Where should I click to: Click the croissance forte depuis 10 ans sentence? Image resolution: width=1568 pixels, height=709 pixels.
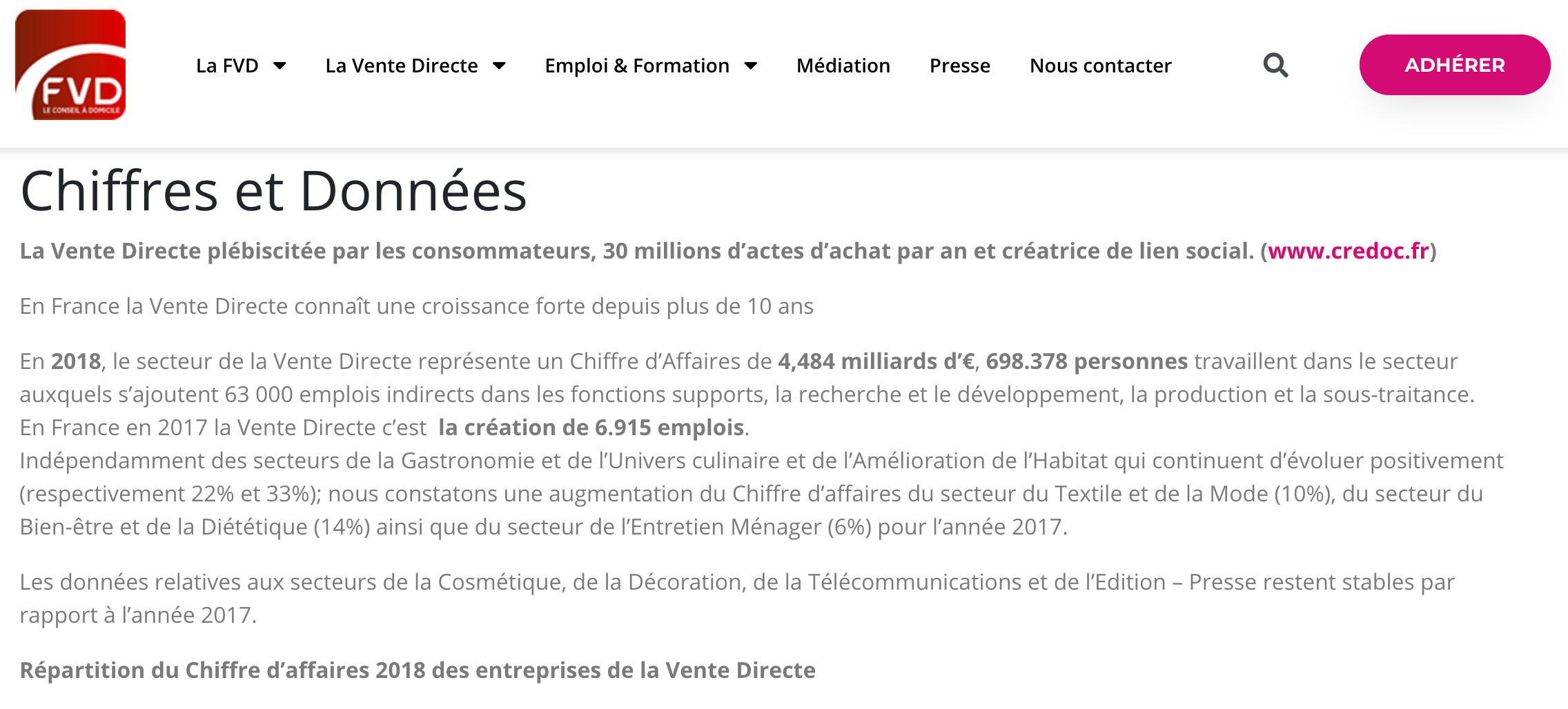417,306
